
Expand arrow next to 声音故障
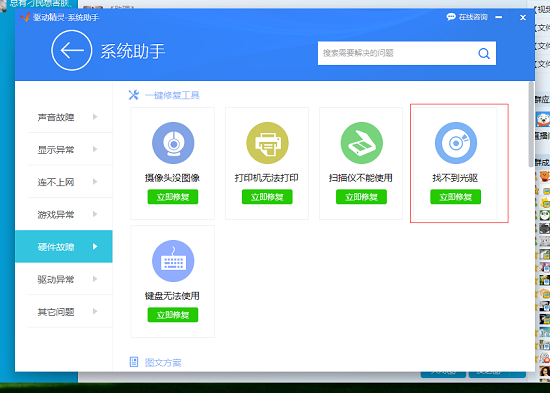tap(95, 117)
